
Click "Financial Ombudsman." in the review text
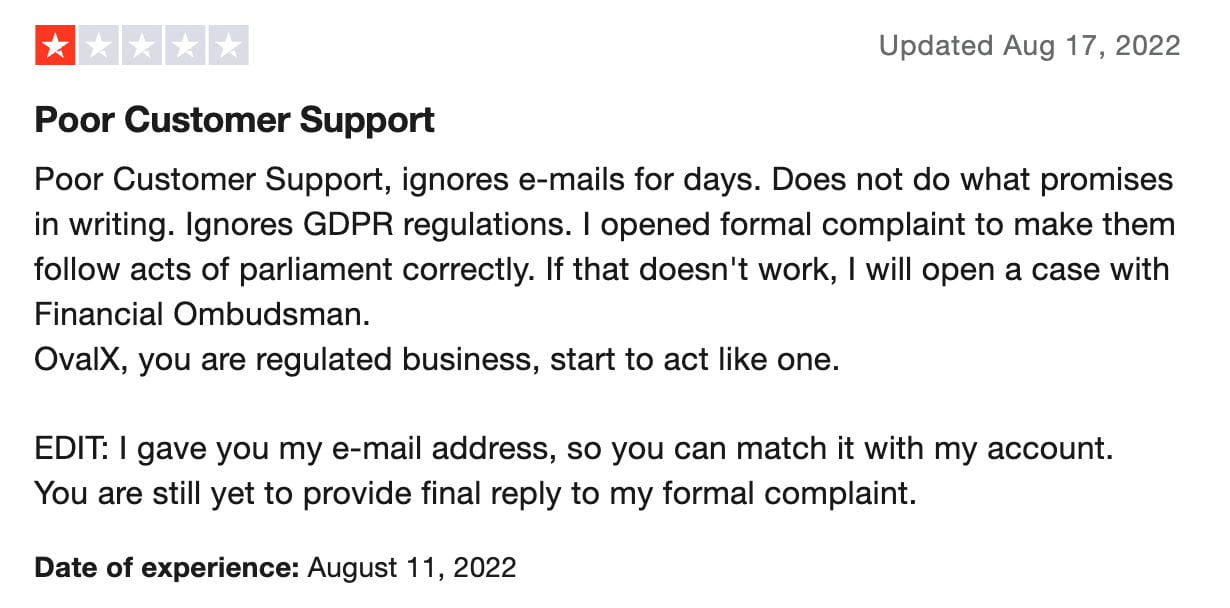click(x=202, y=315)
